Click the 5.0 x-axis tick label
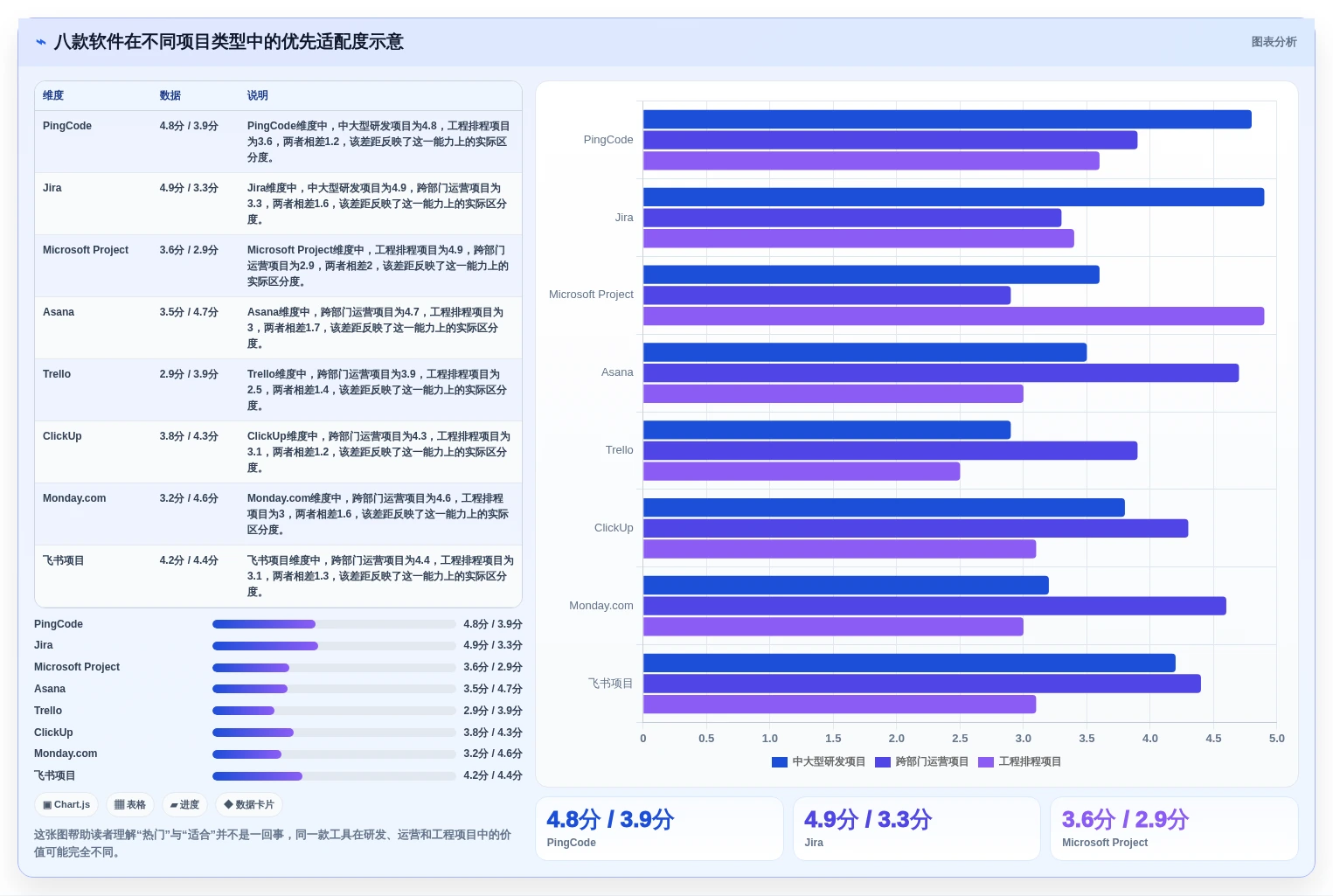 1277,739
